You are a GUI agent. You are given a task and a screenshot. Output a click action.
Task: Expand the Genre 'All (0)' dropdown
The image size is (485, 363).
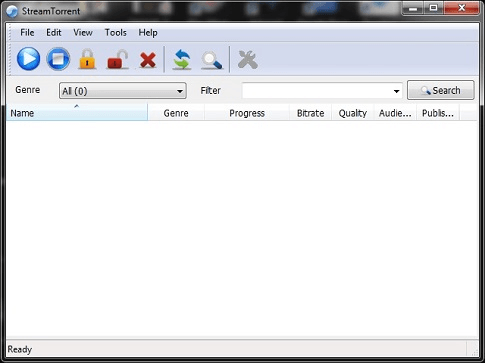(123, 91)
